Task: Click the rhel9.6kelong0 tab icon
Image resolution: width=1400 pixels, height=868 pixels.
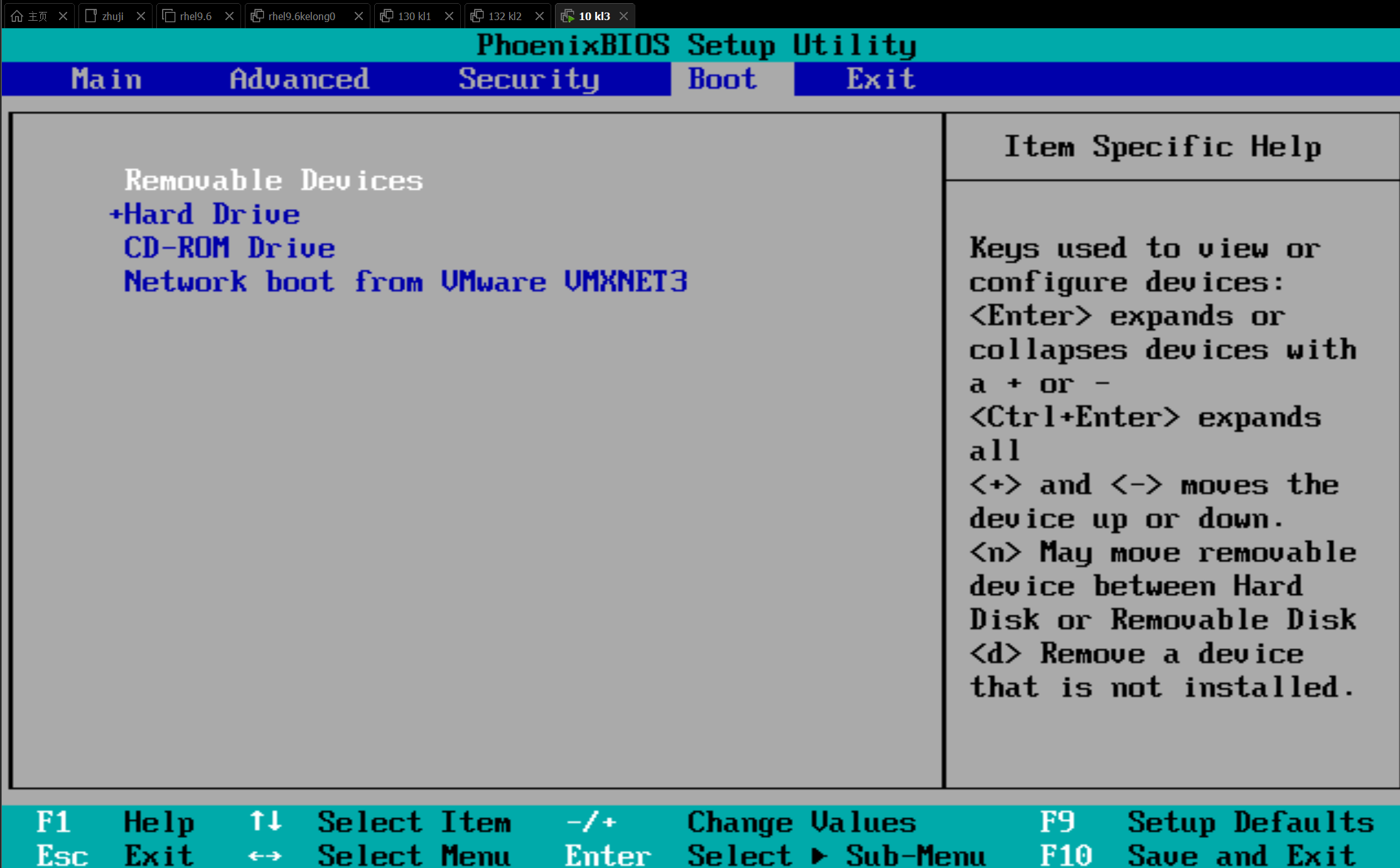Action: click(257, 16)
